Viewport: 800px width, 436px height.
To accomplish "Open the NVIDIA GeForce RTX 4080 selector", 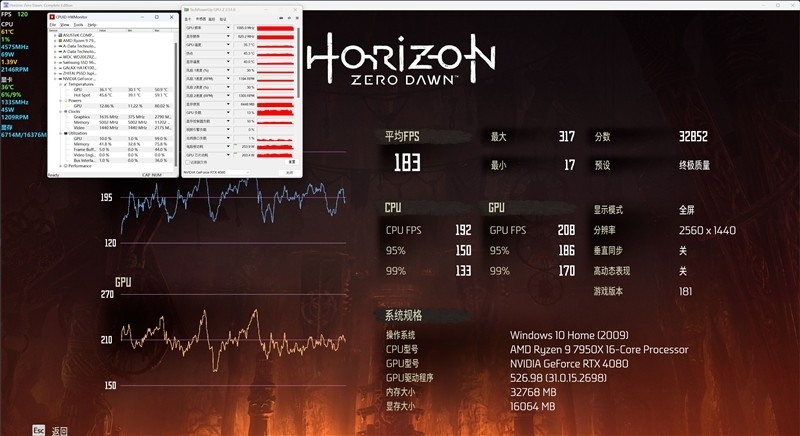I will [x=216, y=172].
